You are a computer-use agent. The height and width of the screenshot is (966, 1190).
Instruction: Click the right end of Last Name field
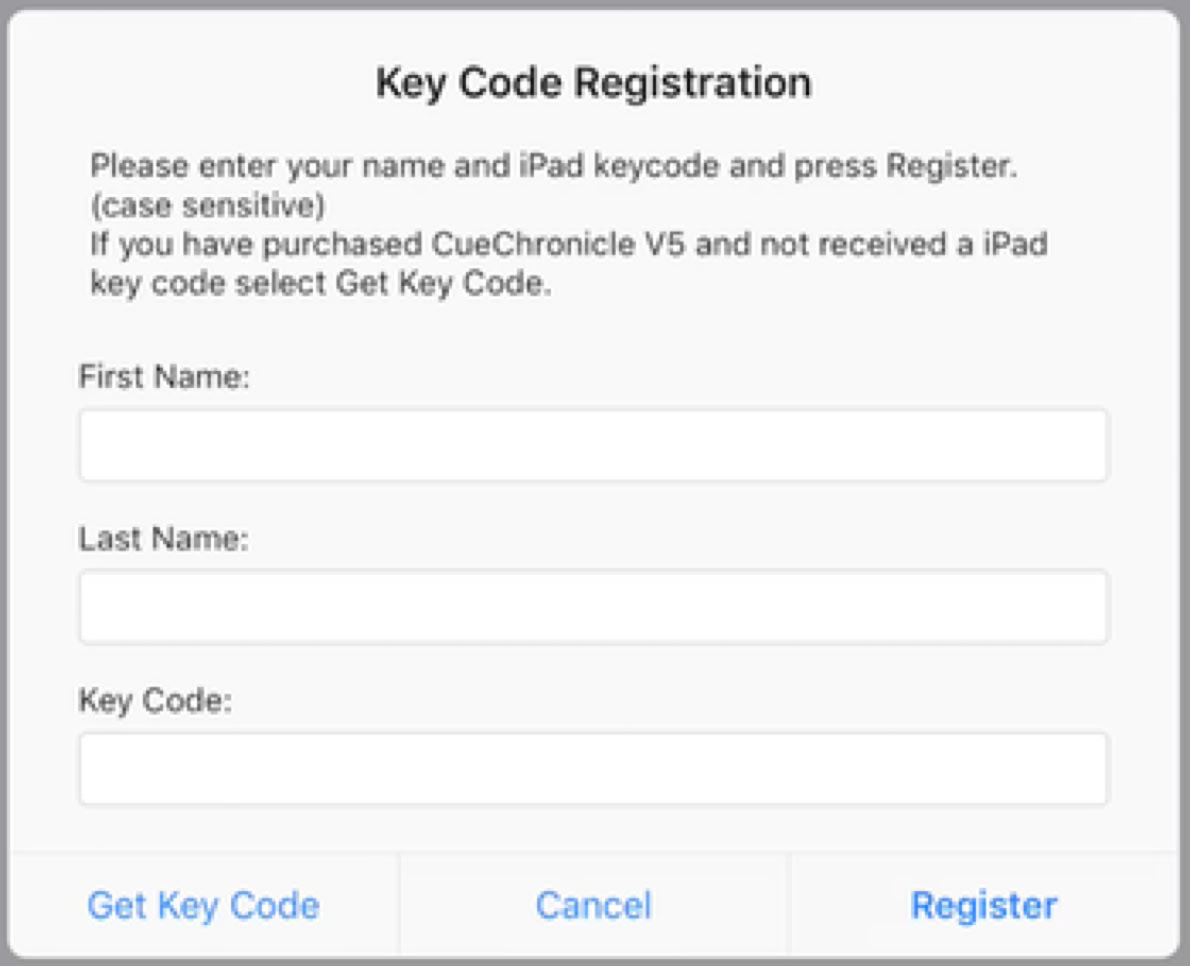coord(1080,607)
